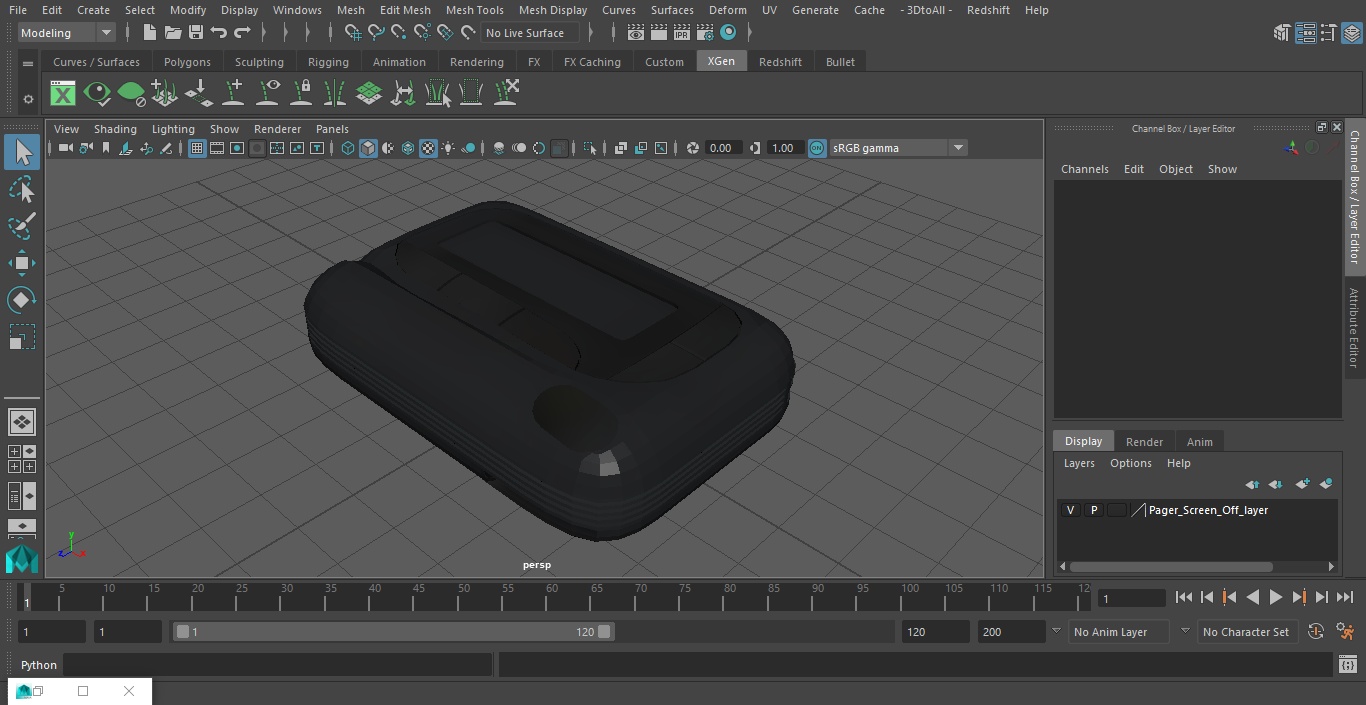Click the XGen lock guides icon
The width and height of the screenshot is (1366, 705).
coord(301,94)
